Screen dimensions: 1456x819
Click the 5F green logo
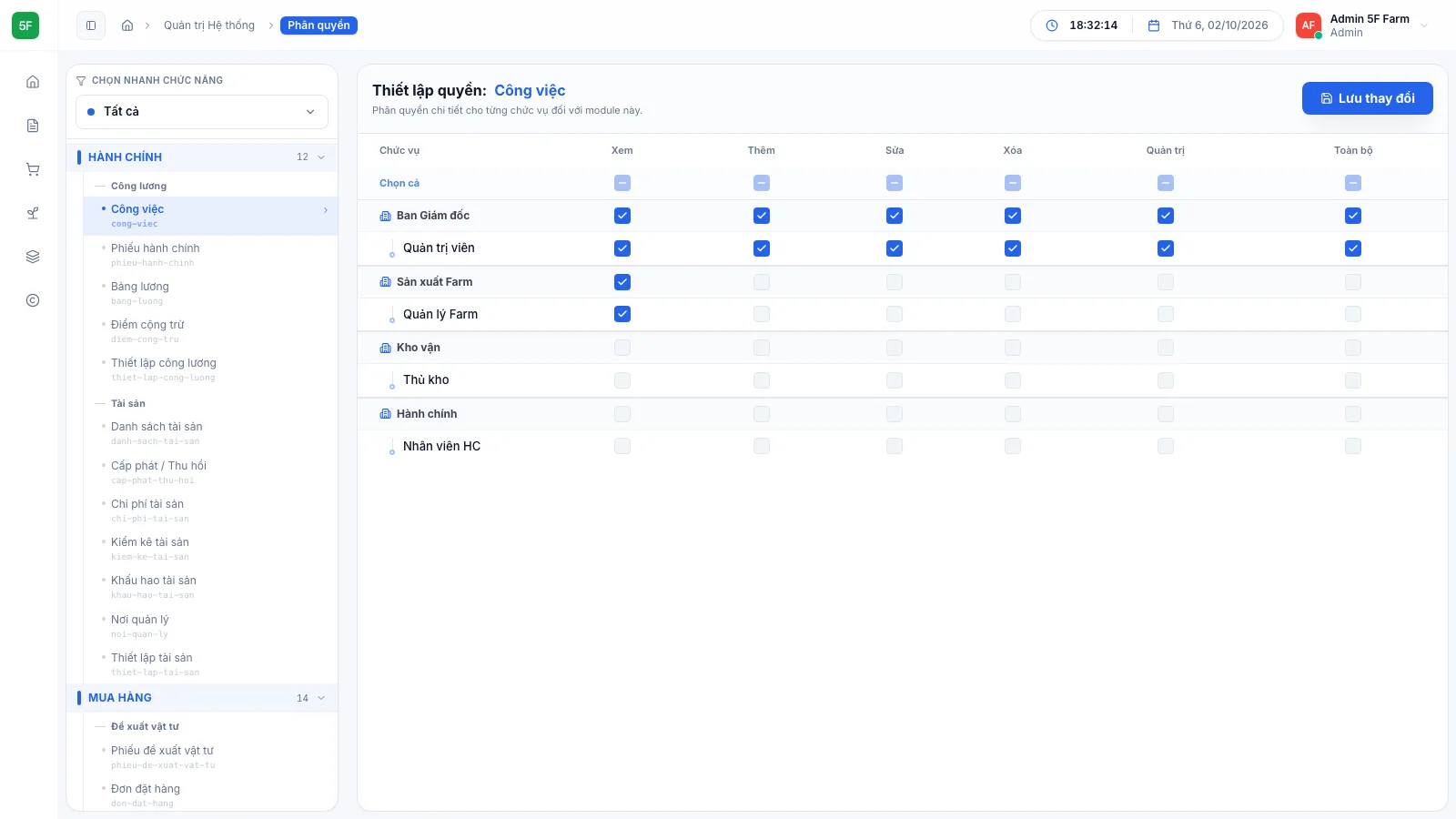[x=25, y=25]
